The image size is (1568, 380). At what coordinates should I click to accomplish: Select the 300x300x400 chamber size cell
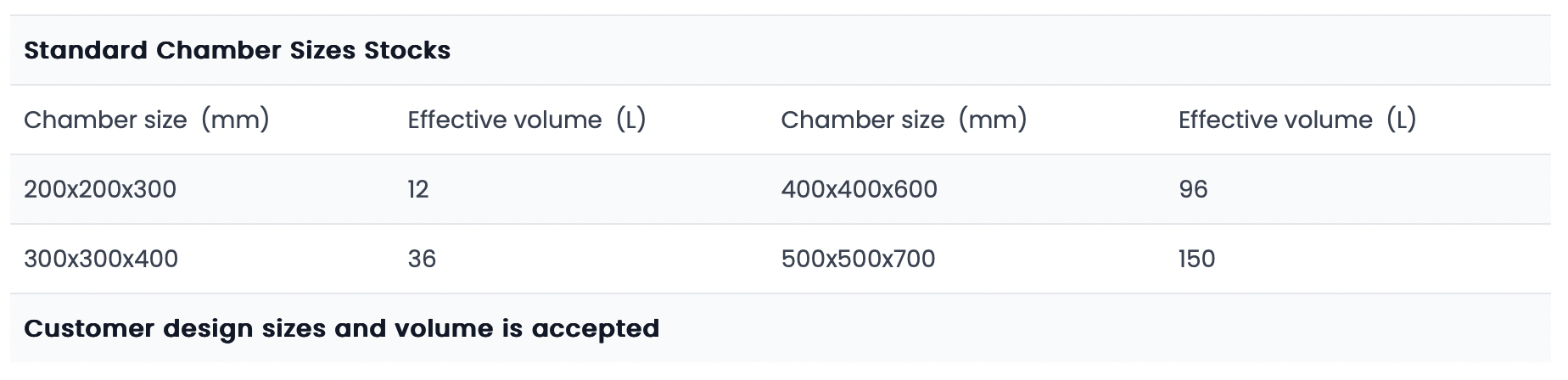pos(101,259)
